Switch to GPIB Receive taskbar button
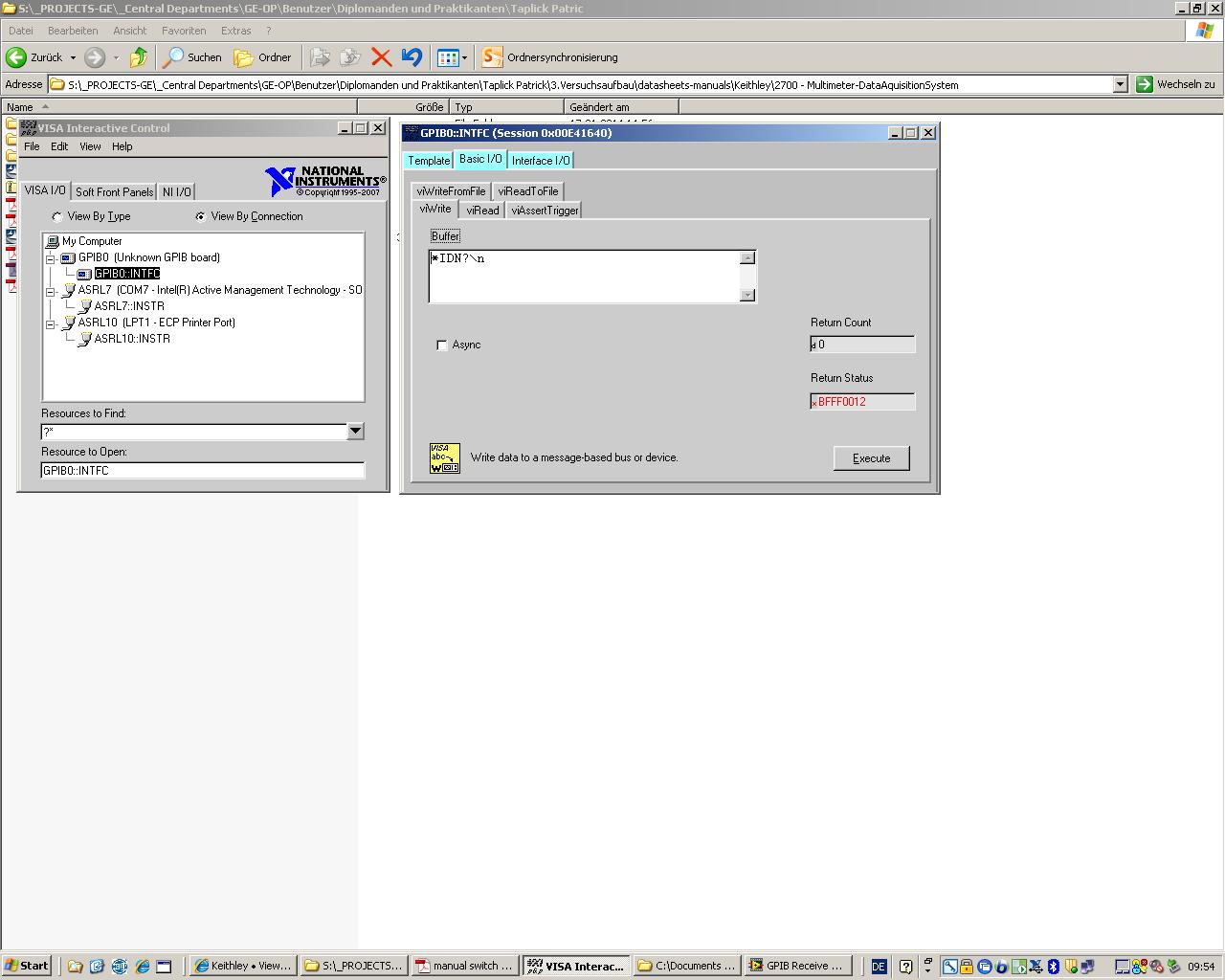1225x980 pixels. (x=796, y=966)
